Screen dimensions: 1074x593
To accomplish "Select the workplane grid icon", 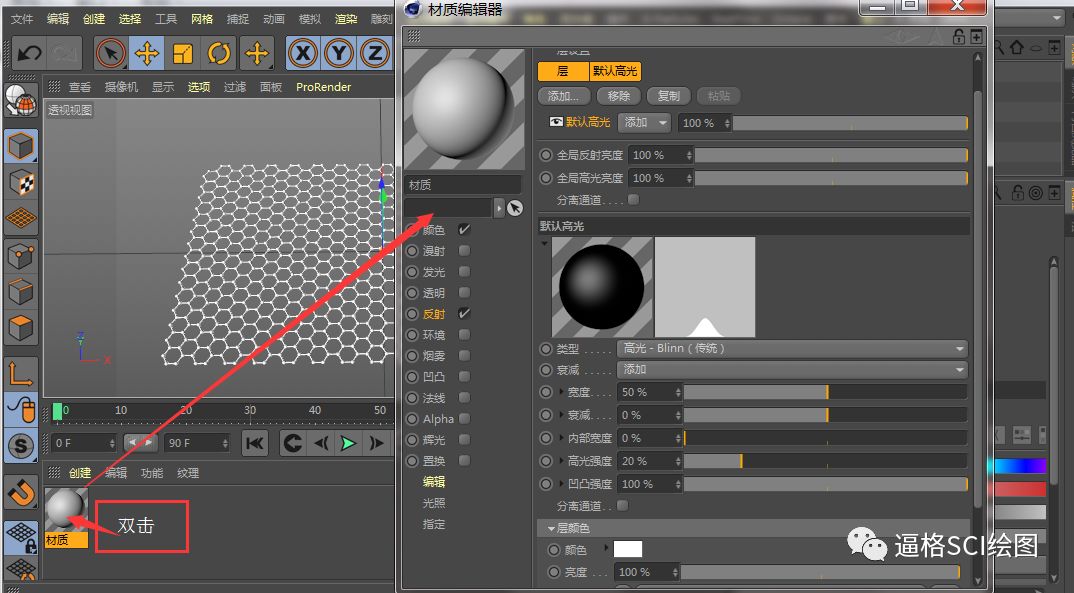I will [x=21, y=218].
